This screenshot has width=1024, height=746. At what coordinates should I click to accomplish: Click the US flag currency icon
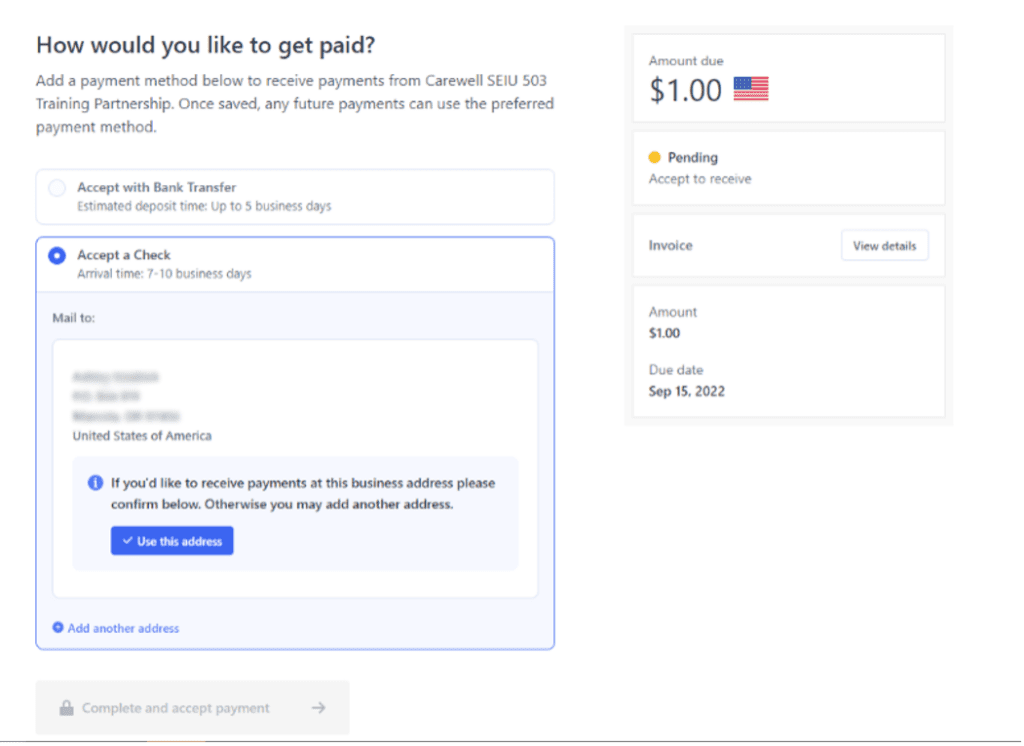[750, 89]
